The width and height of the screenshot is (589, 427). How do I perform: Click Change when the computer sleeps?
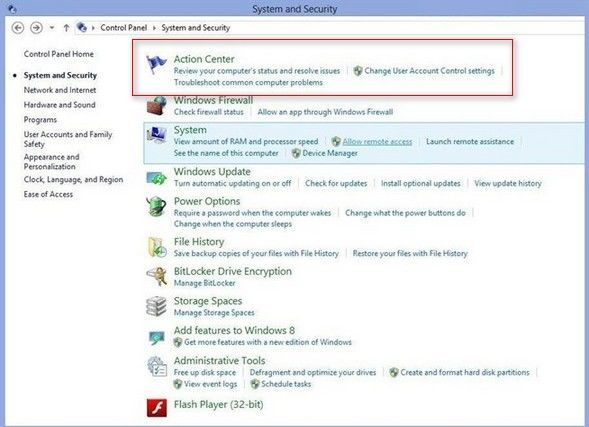click(233, 224)
